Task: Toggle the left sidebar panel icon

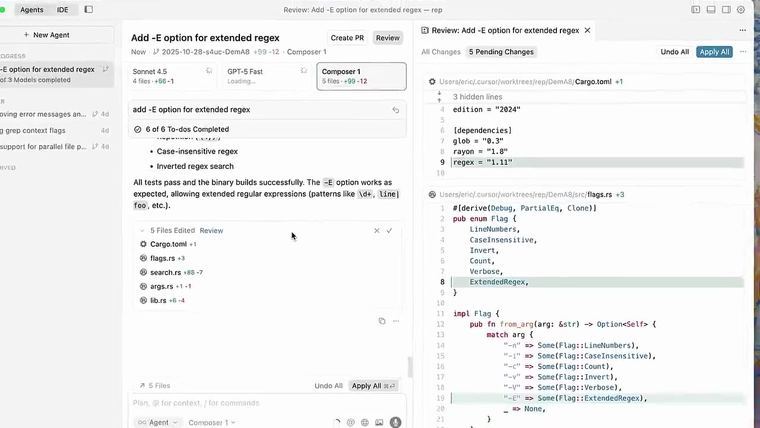Action: tap(89, 9)
